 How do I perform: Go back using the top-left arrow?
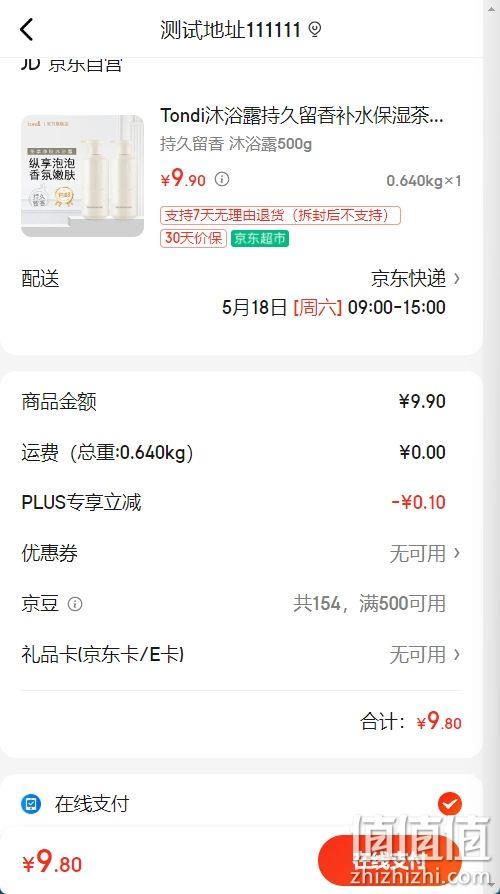(x=26, y=29)
